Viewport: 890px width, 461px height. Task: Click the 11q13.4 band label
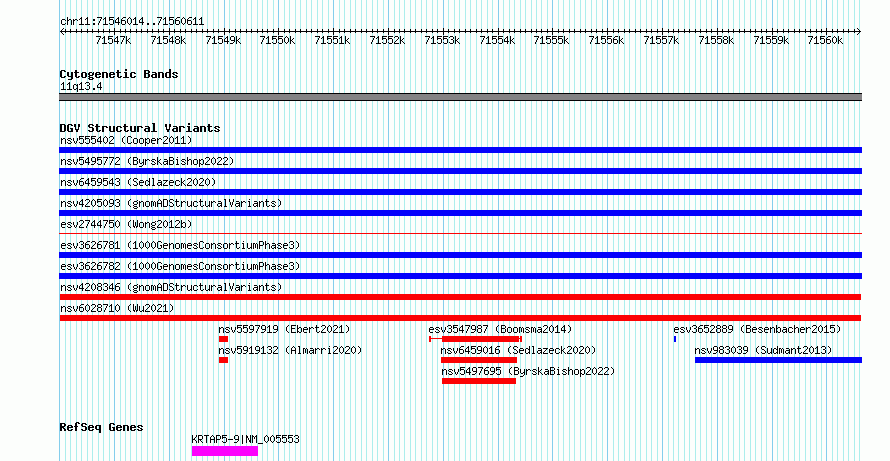81,87
